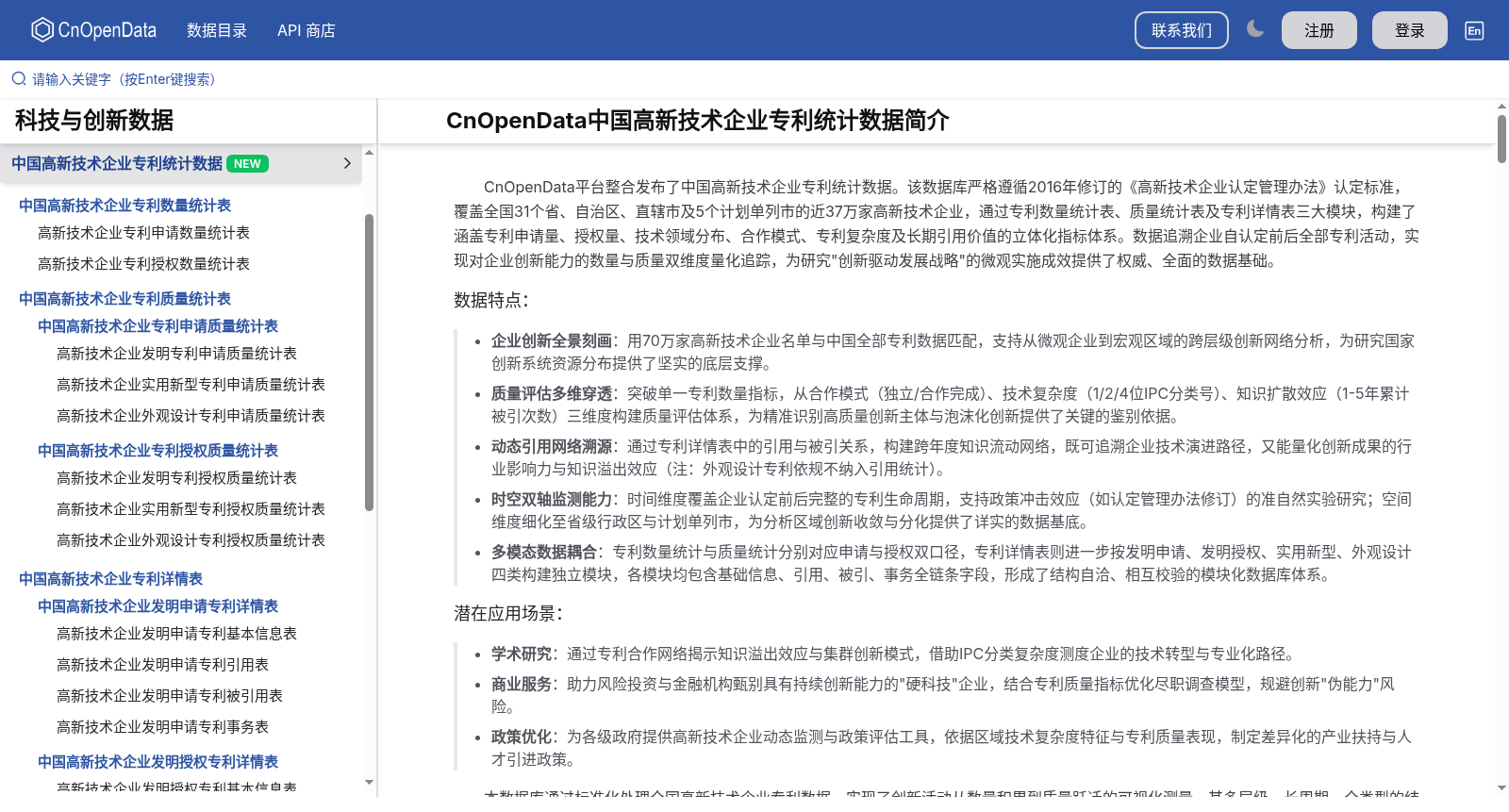Click the 政策优化 bullet label
Viewport: 1509px width, 812px height.
[x=522, y=737]
